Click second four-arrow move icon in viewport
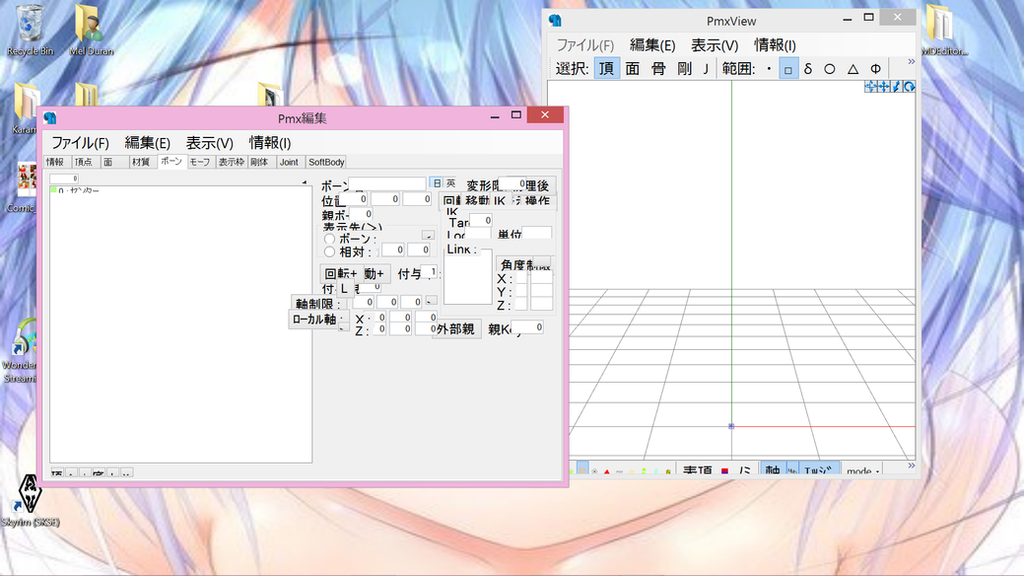Screen dimensions: 1024x576 [x=884, y=86]
